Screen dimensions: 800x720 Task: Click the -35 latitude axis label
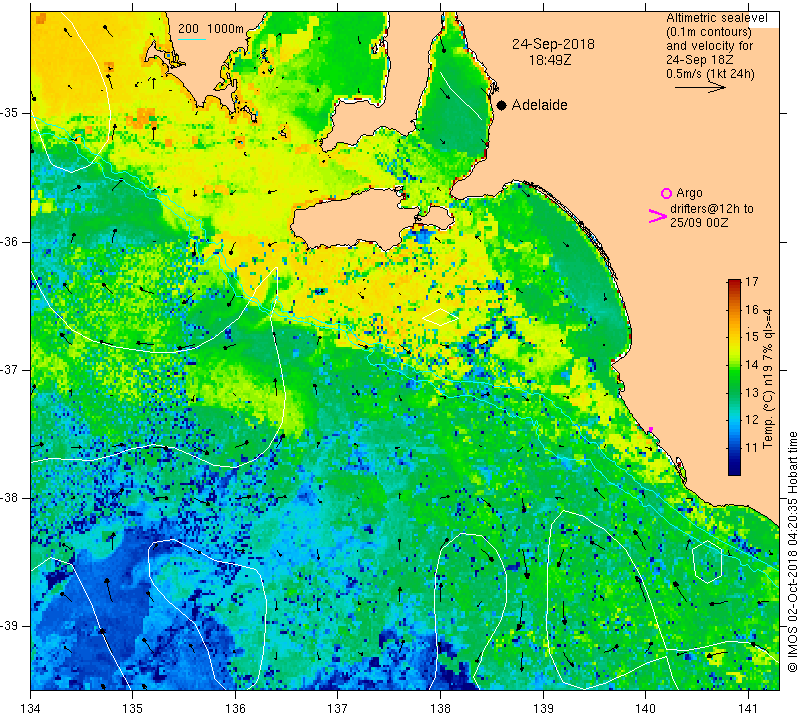[10, 113]
